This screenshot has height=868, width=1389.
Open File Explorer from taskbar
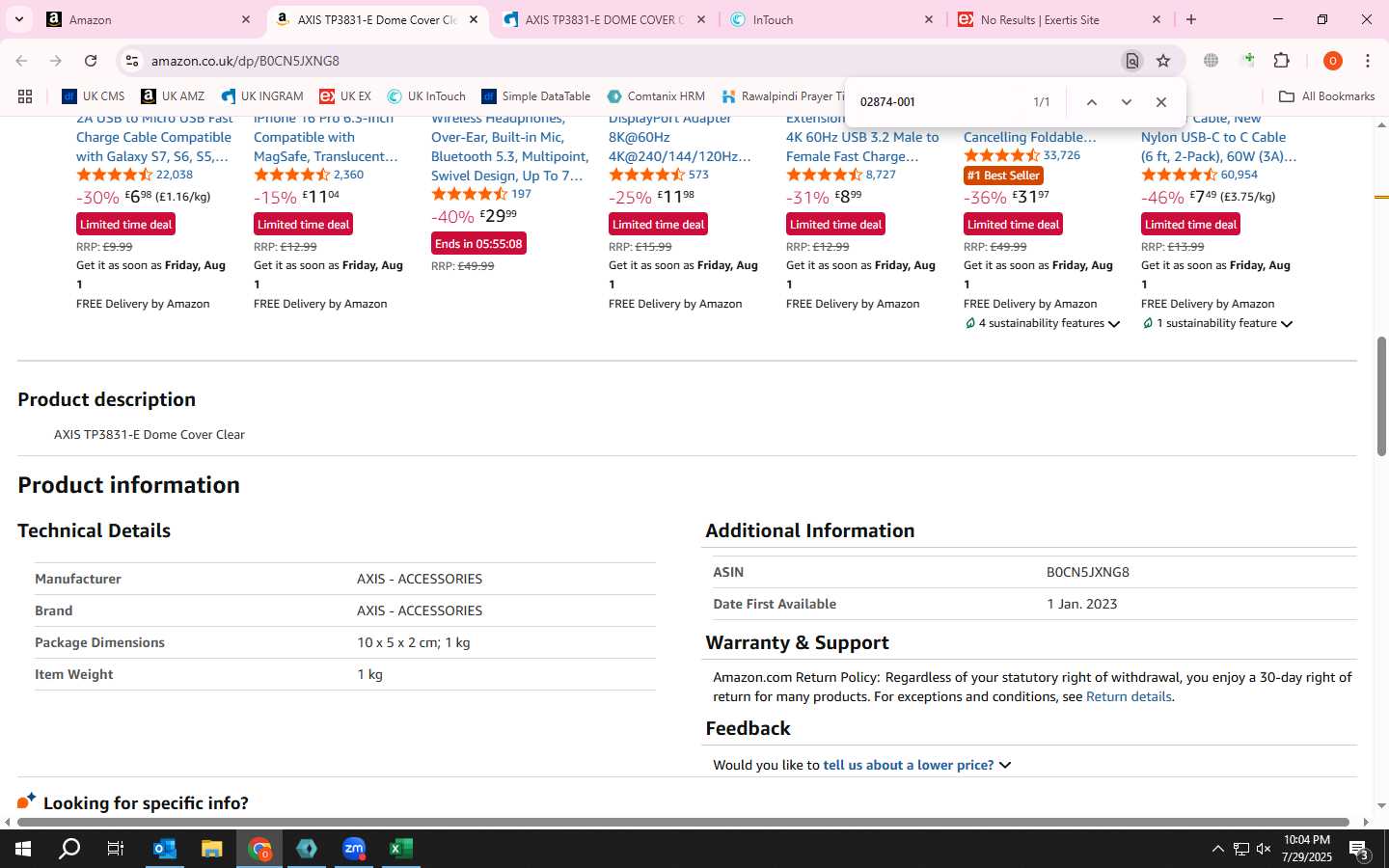[211, 849]
